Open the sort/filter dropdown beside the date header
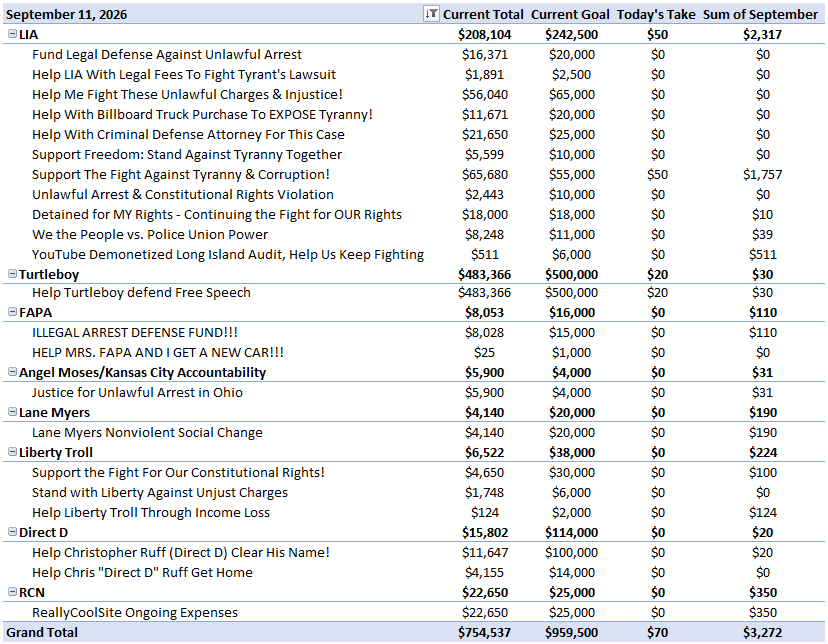 431,14
